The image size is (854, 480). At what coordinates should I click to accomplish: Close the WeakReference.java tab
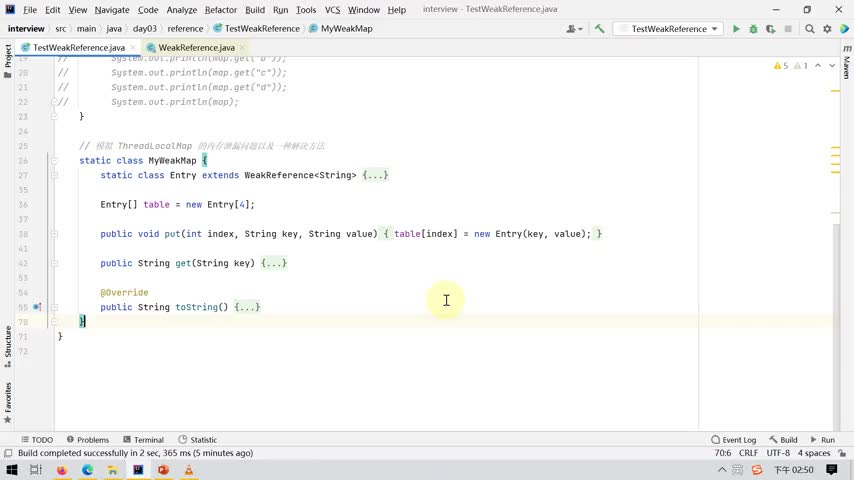(242, 48)
